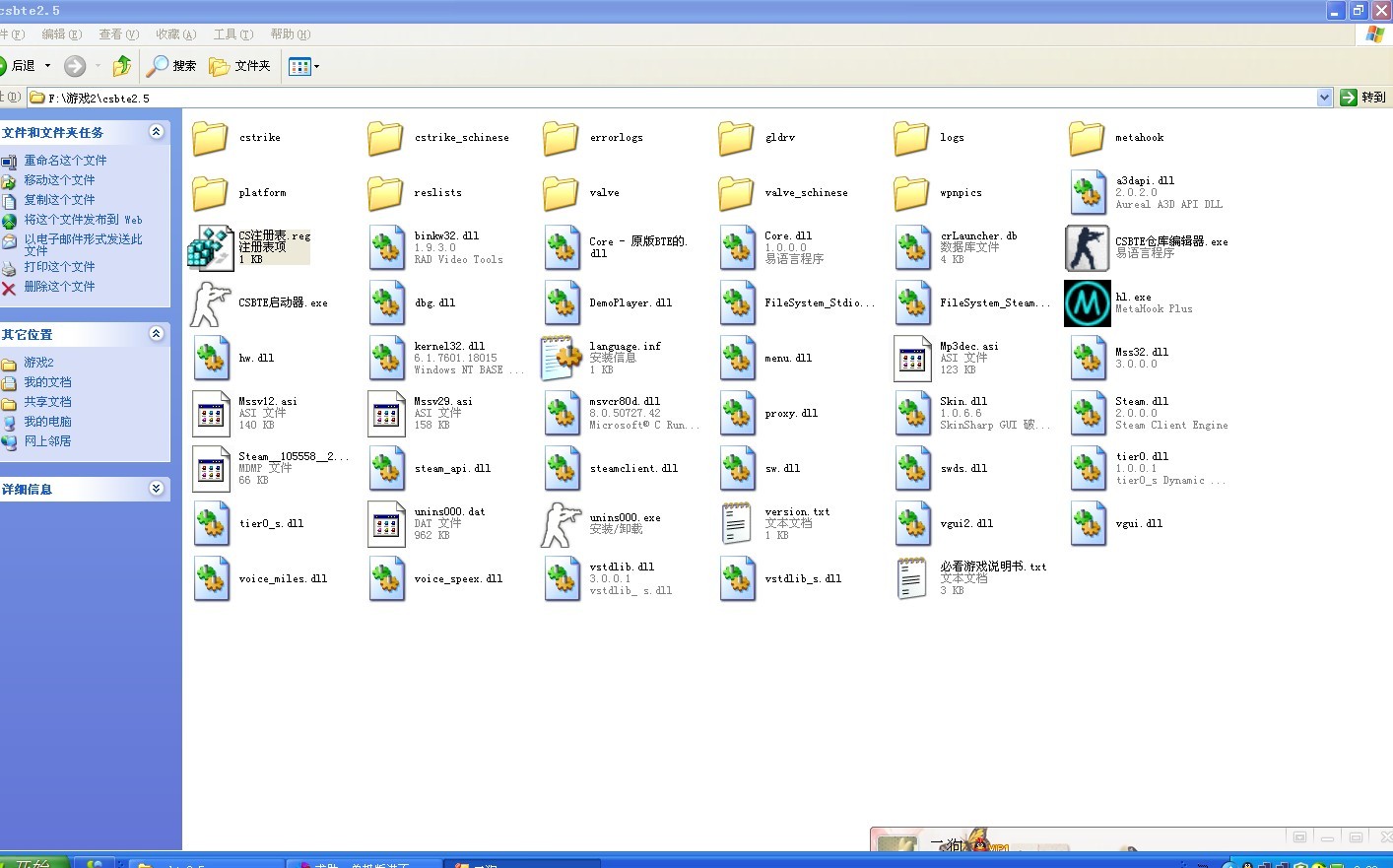Click the Back navigation button
The height and width of the screenshot is (868, 1393).
click(18, 66)
